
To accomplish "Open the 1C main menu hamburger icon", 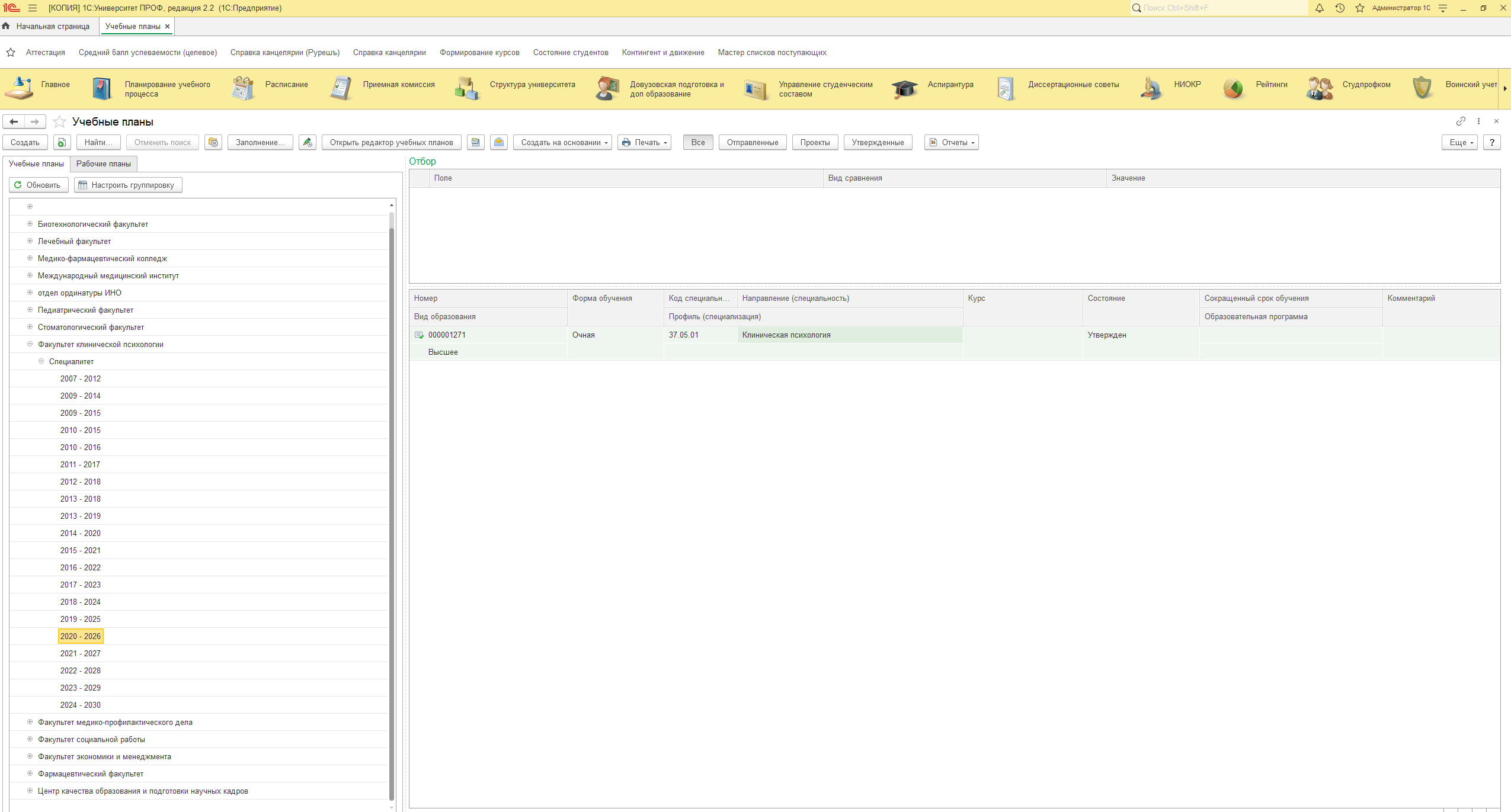I will (x=33, y=8).
